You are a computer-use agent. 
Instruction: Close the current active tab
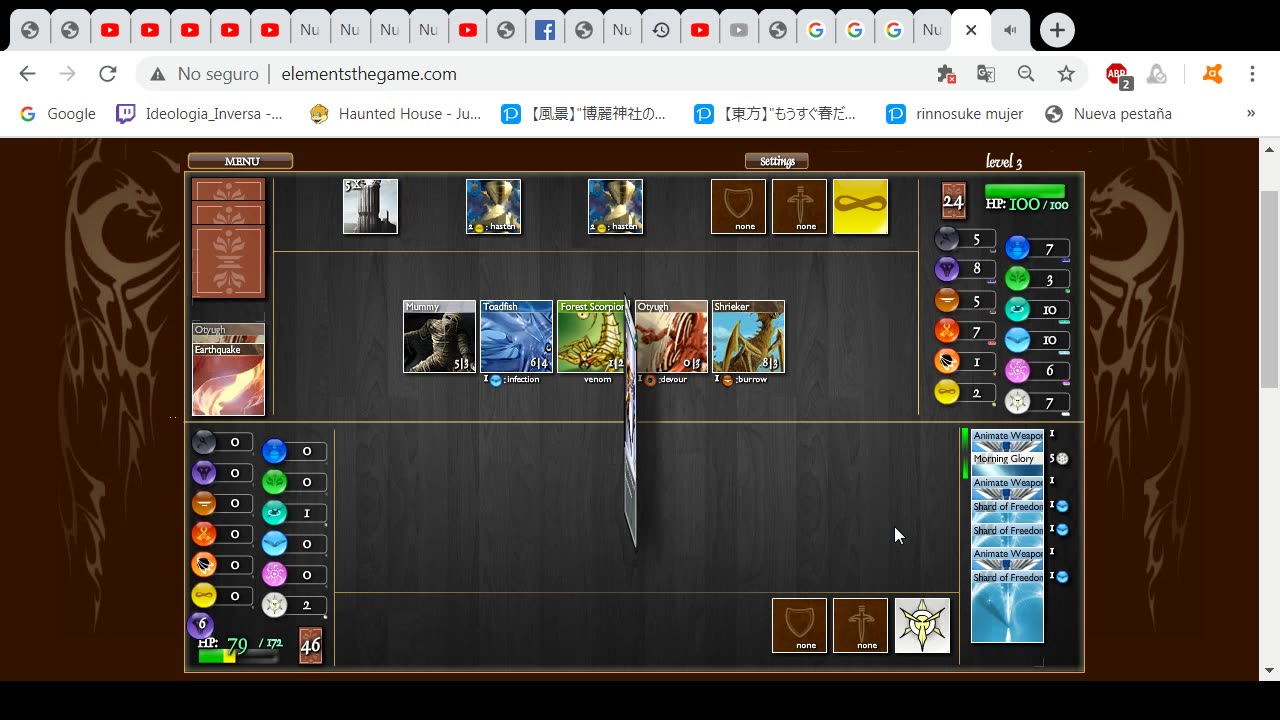coord(970,30)
